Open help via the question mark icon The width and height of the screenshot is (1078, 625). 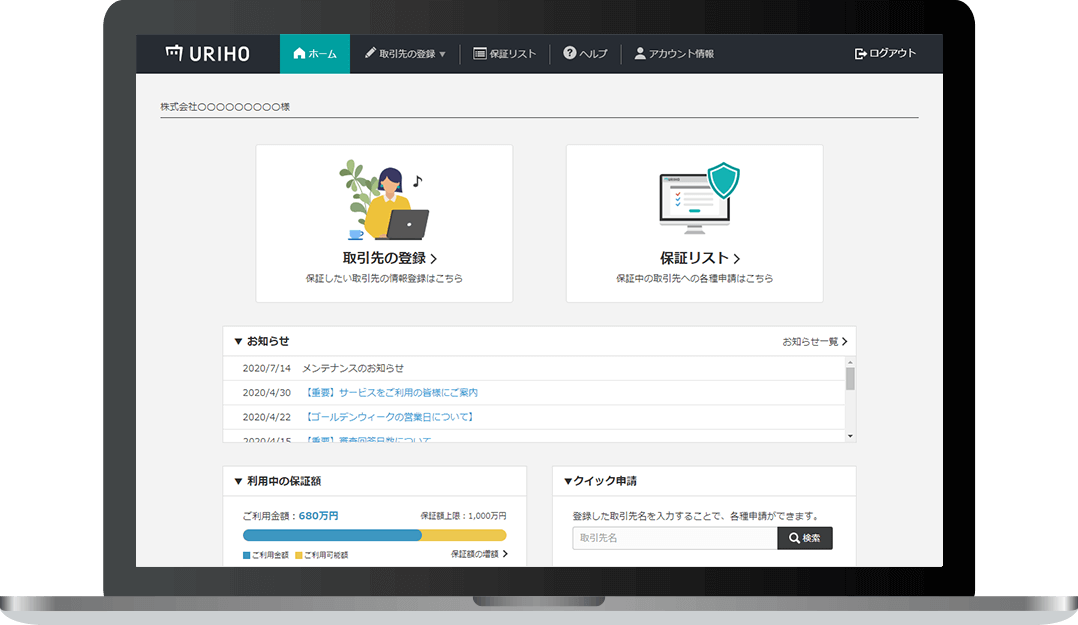(568, 54)
